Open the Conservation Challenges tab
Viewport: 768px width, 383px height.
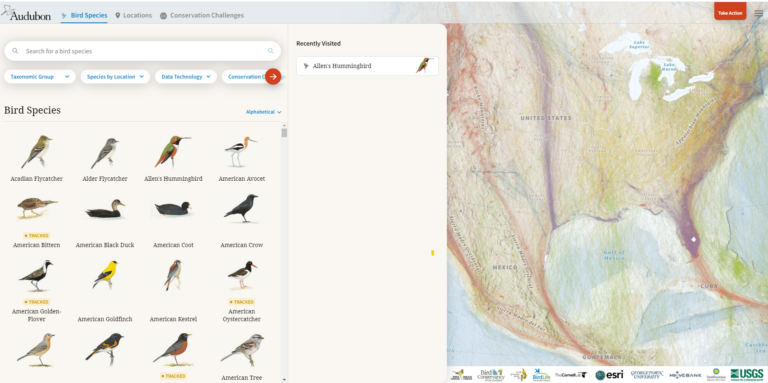pyautogui.click(x=201, y=15)
